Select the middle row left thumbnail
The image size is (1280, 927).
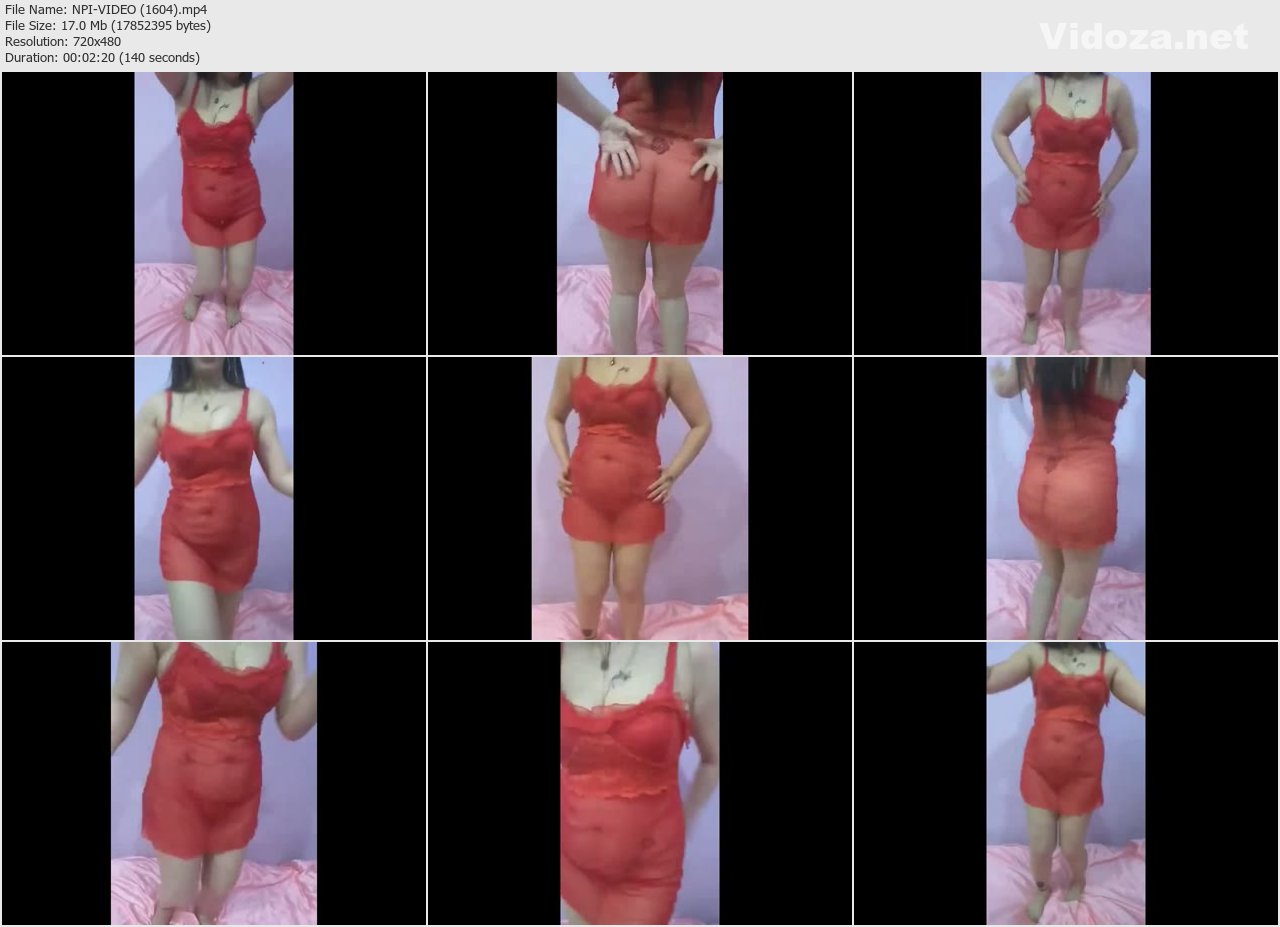[214, 498]
